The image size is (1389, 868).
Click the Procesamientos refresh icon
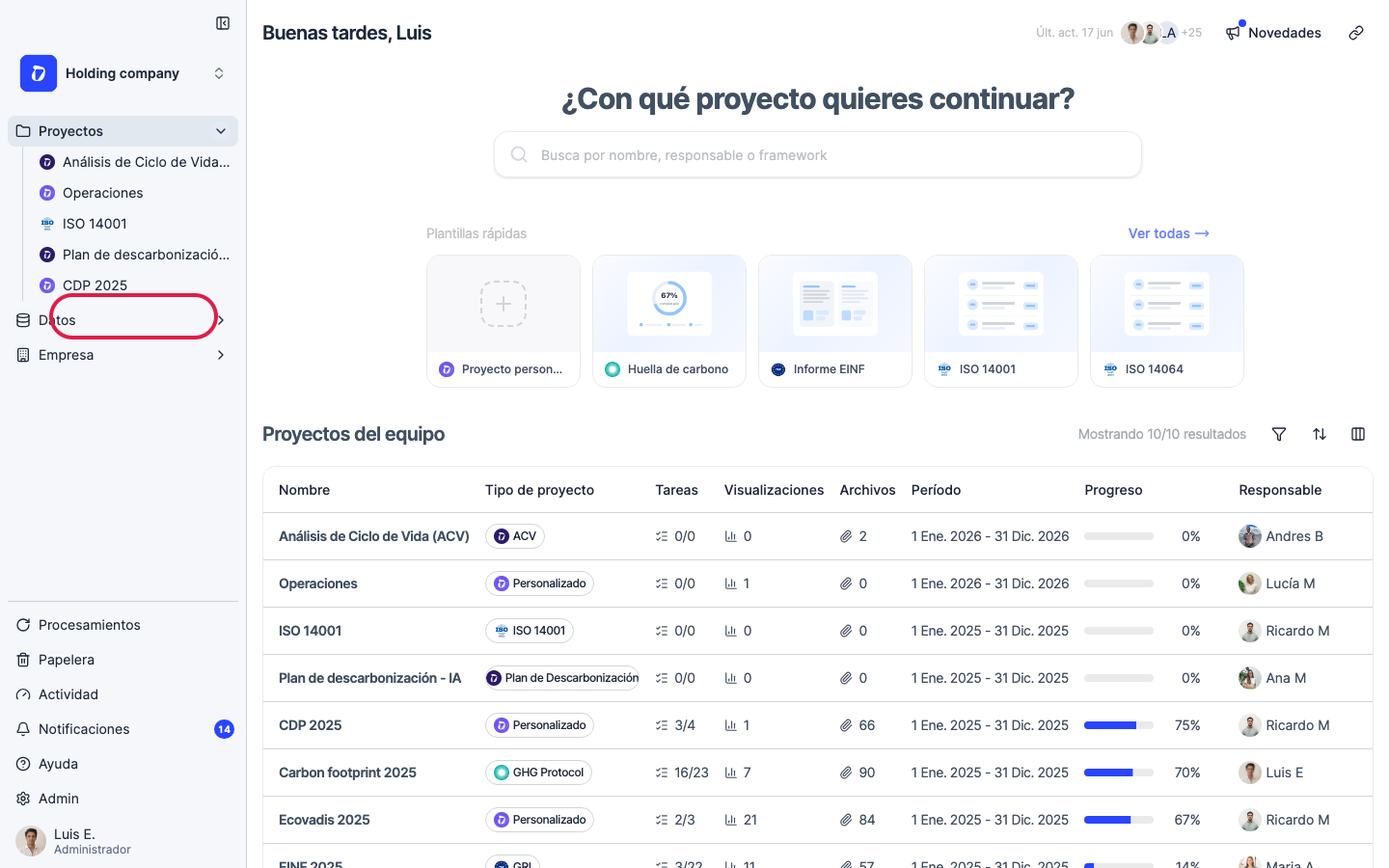[23, 625]
